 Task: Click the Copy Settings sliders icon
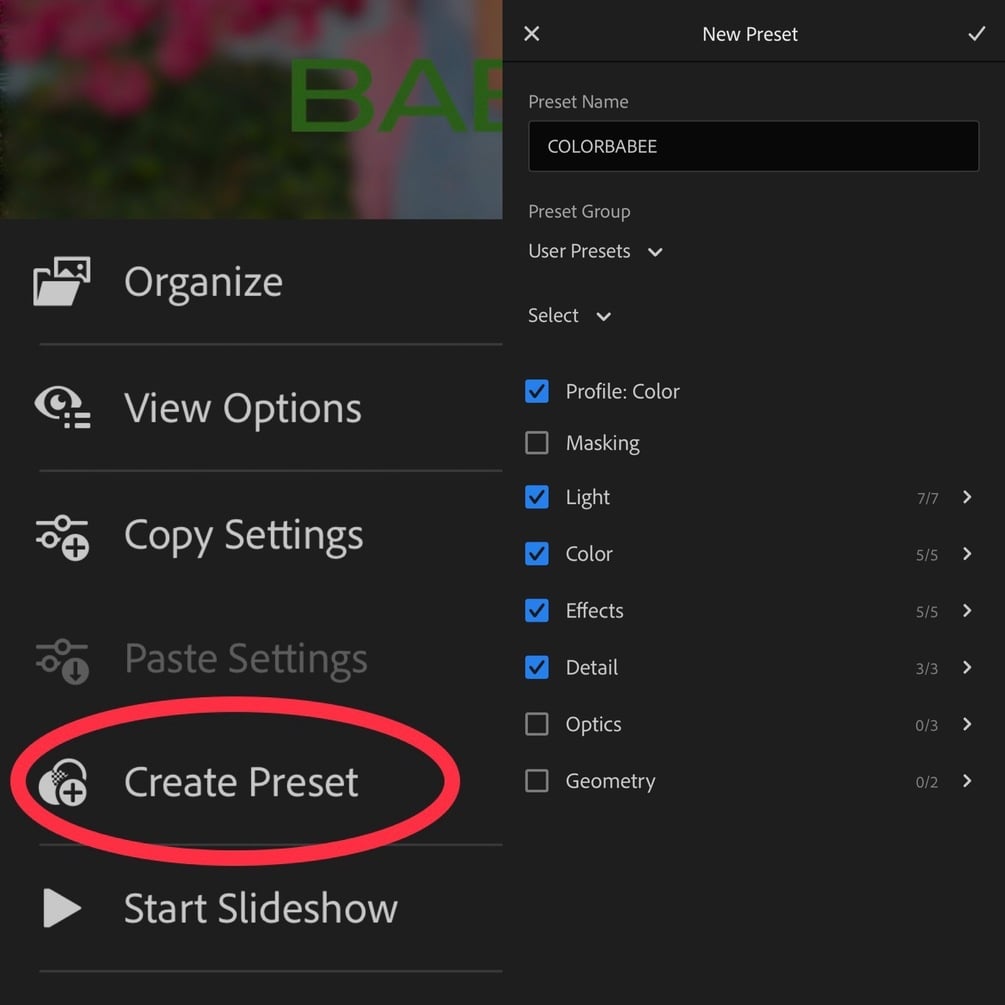point(62,536)
